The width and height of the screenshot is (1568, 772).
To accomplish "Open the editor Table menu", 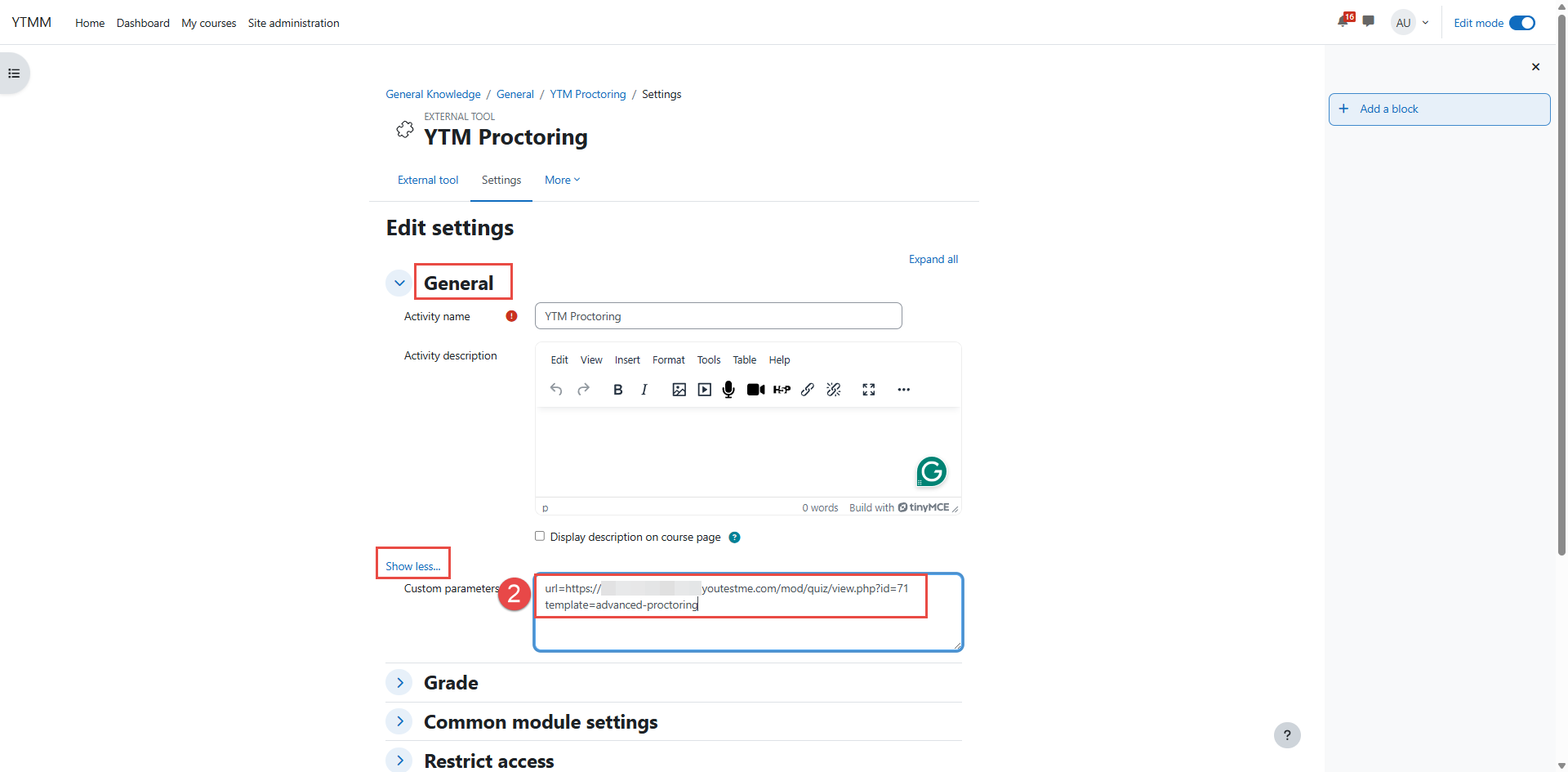I will [x=745, y=360].
